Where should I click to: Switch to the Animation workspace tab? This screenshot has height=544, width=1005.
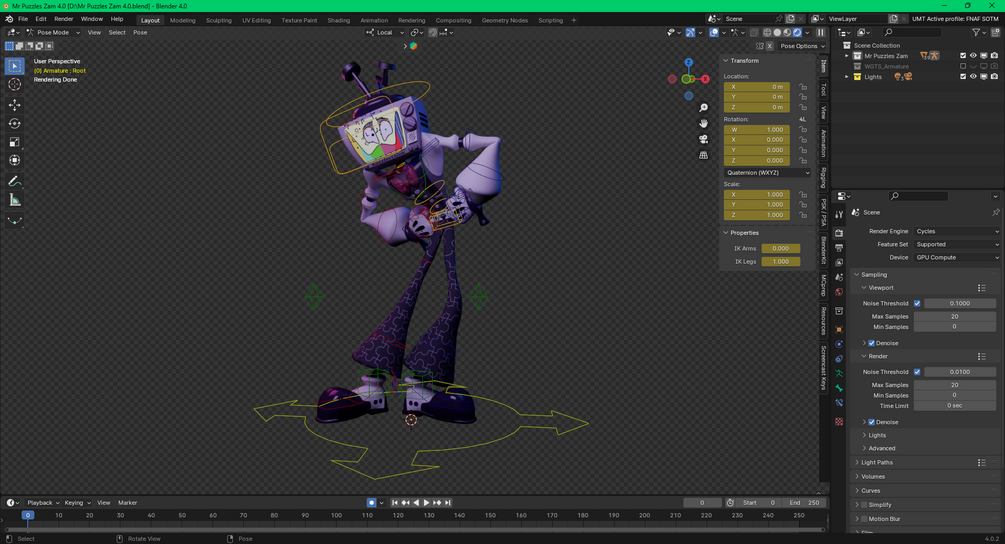pos(374,21)
